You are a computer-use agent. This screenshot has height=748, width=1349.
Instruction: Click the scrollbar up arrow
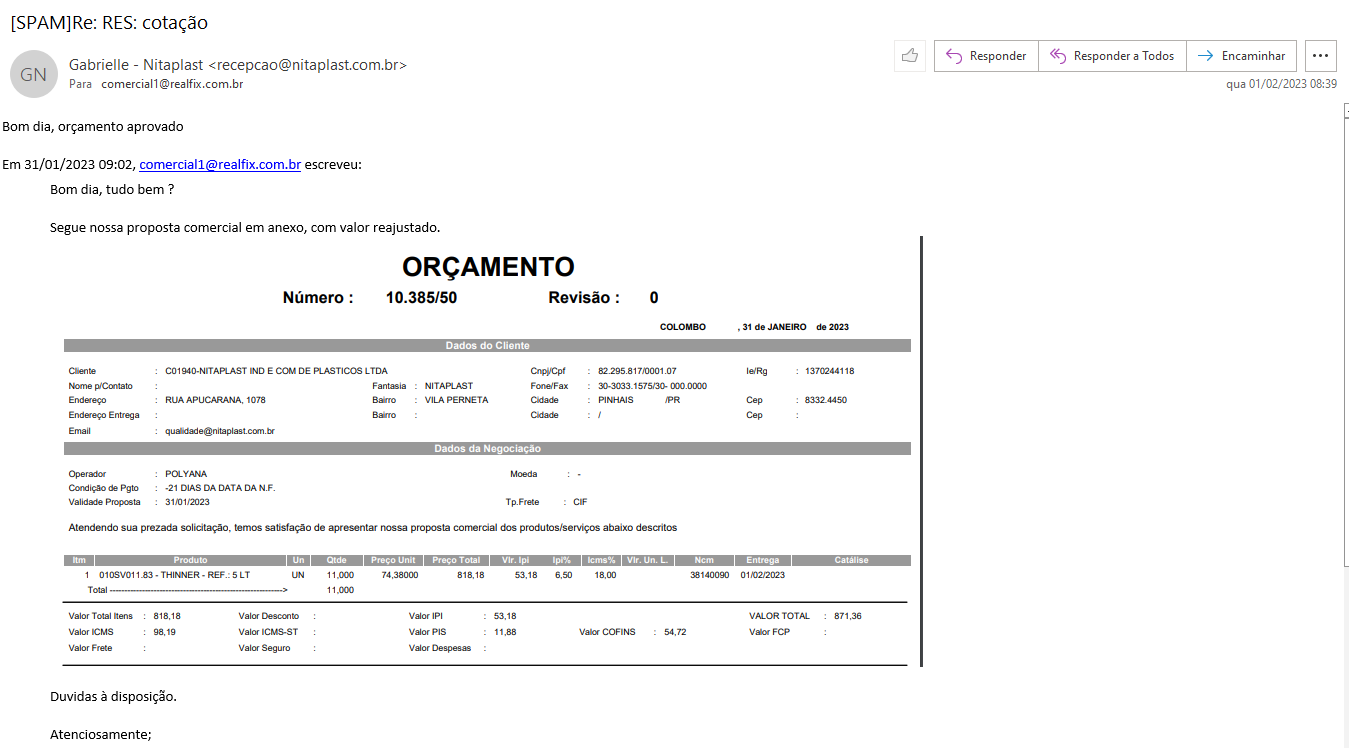pyautogui.click(x=1344, y=110)
